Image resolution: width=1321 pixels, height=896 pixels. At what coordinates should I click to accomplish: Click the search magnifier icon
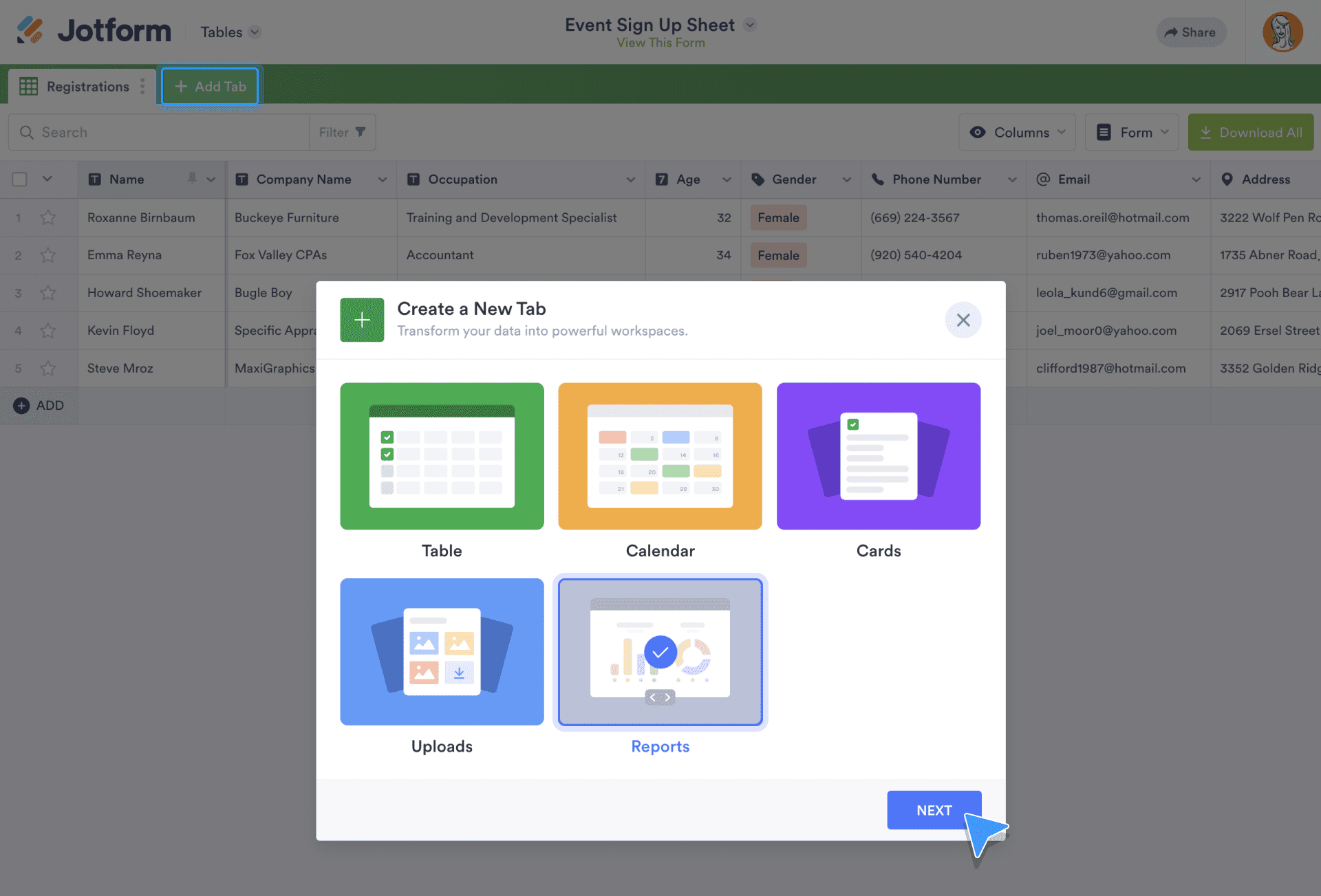coord(26,132)
